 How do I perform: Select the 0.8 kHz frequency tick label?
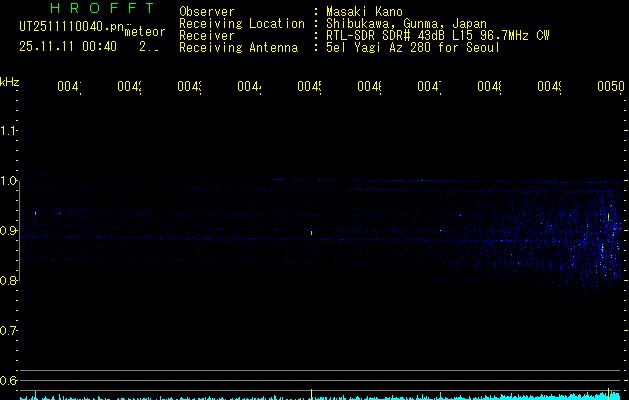pyautogui.click(x=10, y=281)
